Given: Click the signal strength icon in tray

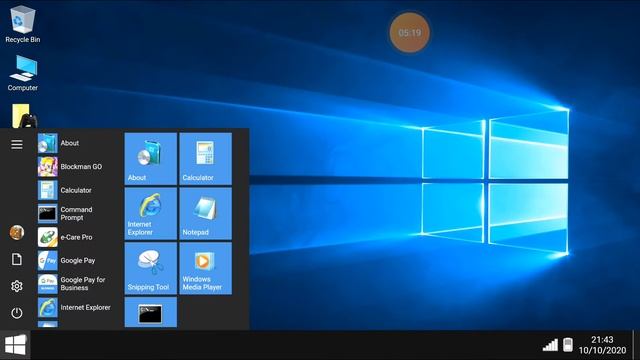Looking at the screenshot, I should 550,345.
